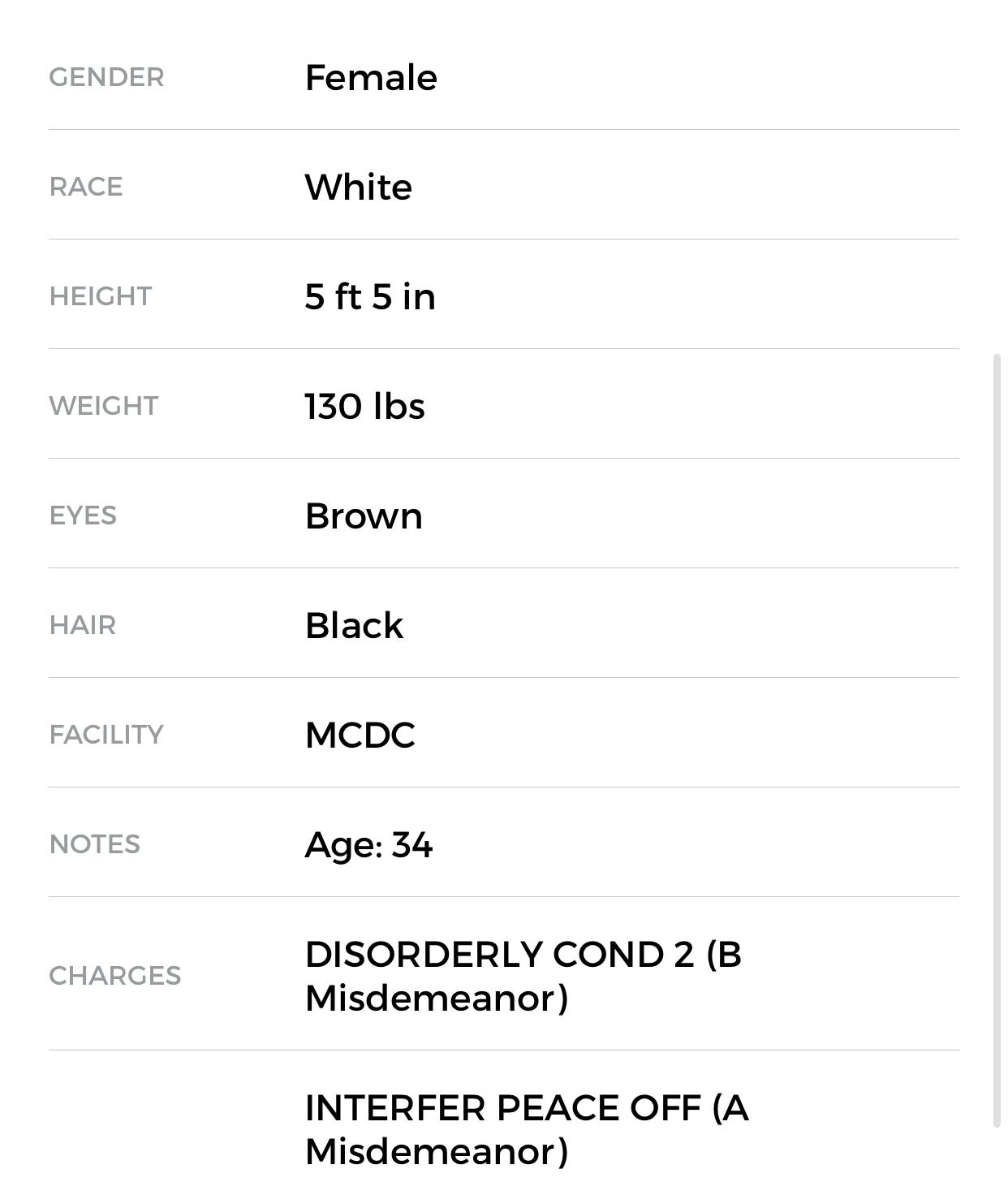
Task: Select the 130 lbs value
Action: tap(364, 406)
